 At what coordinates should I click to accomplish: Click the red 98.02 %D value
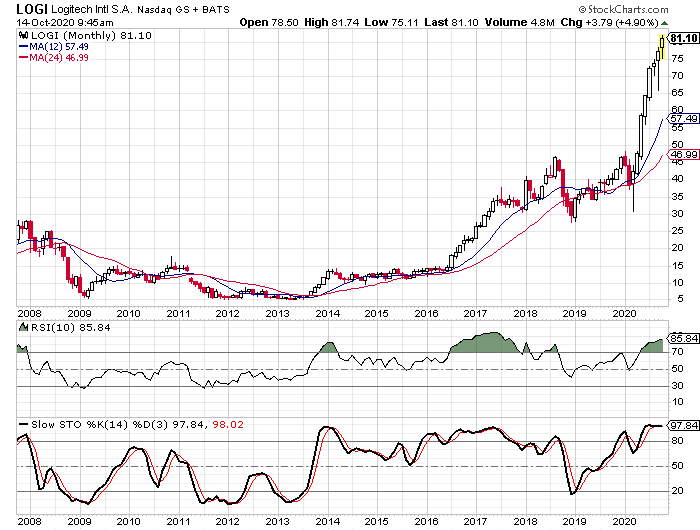[228, 424]
